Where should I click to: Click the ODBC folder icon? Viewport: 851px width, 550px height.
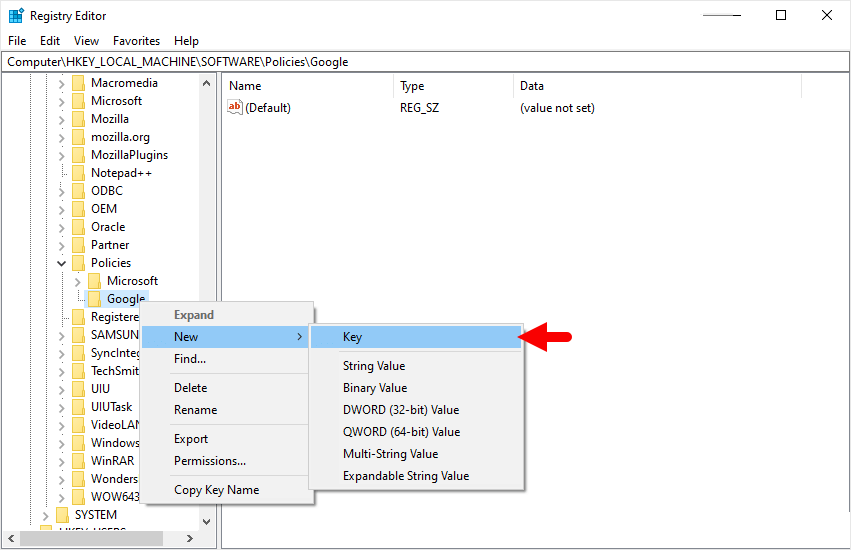(x=78, y=191)
